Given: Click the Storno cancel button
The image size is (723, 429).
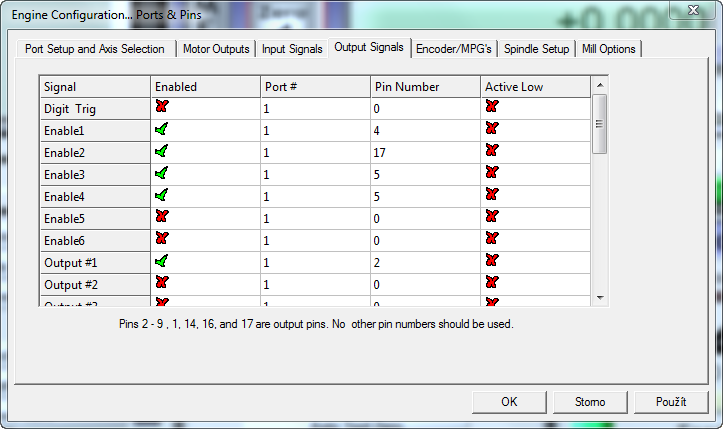Looking at the screenshot, I should tap(590, 402).
